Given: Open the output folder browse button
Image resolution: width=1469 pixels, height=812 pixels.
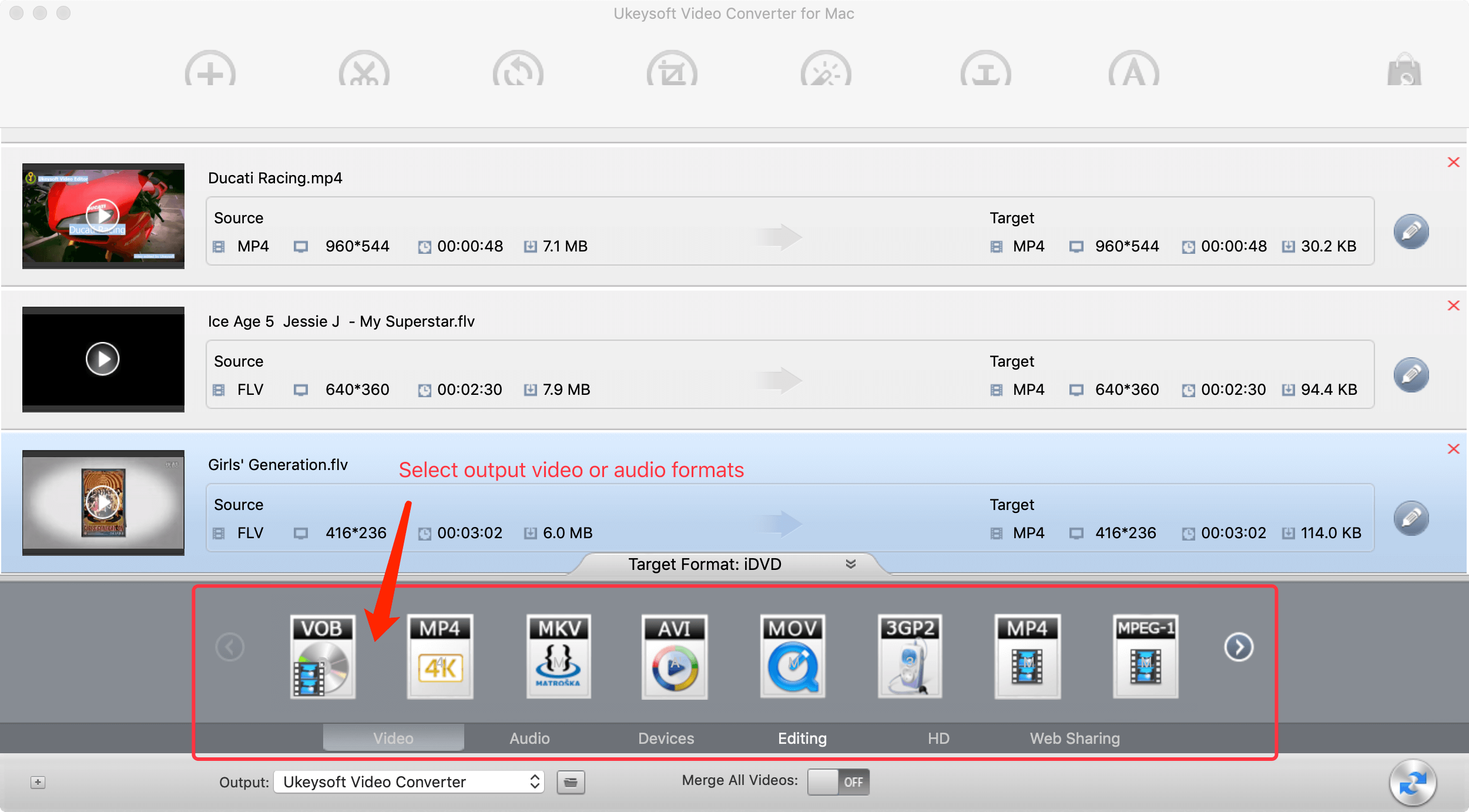Looking at the screenshot, I should 571,782.
